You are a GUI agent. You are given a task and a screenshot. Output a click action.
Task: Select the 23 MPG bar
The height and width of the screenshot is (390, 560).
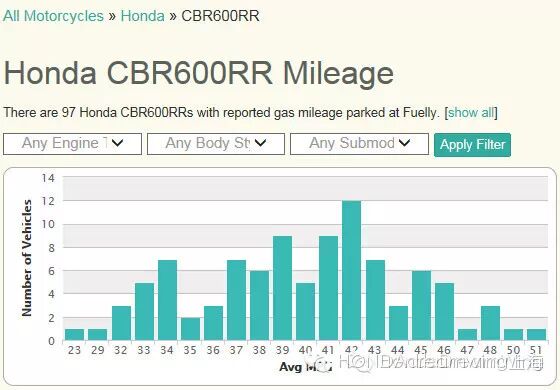point(75,335)
